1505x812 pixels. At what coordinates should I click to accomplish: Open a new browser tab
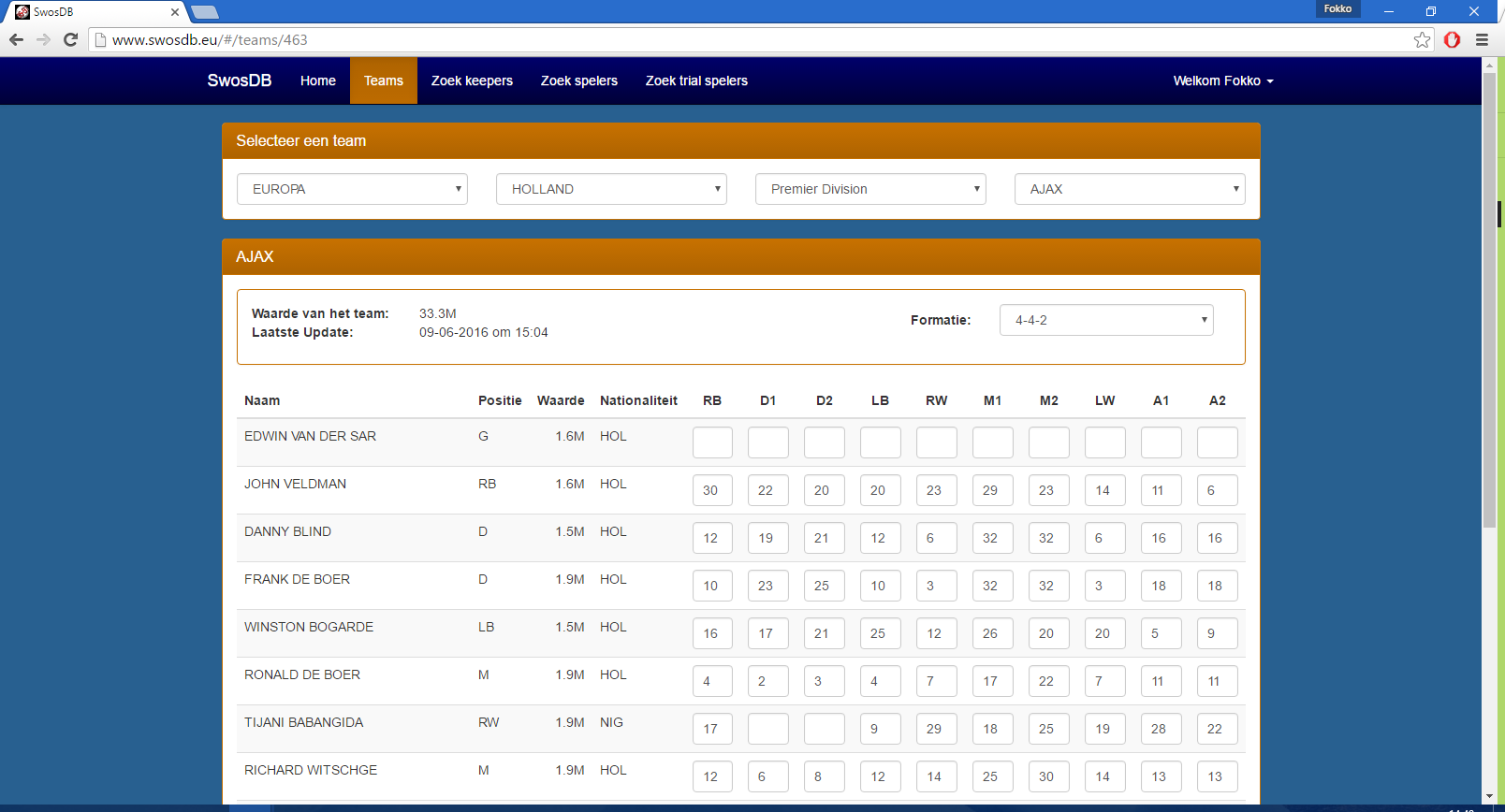point(205,12)
